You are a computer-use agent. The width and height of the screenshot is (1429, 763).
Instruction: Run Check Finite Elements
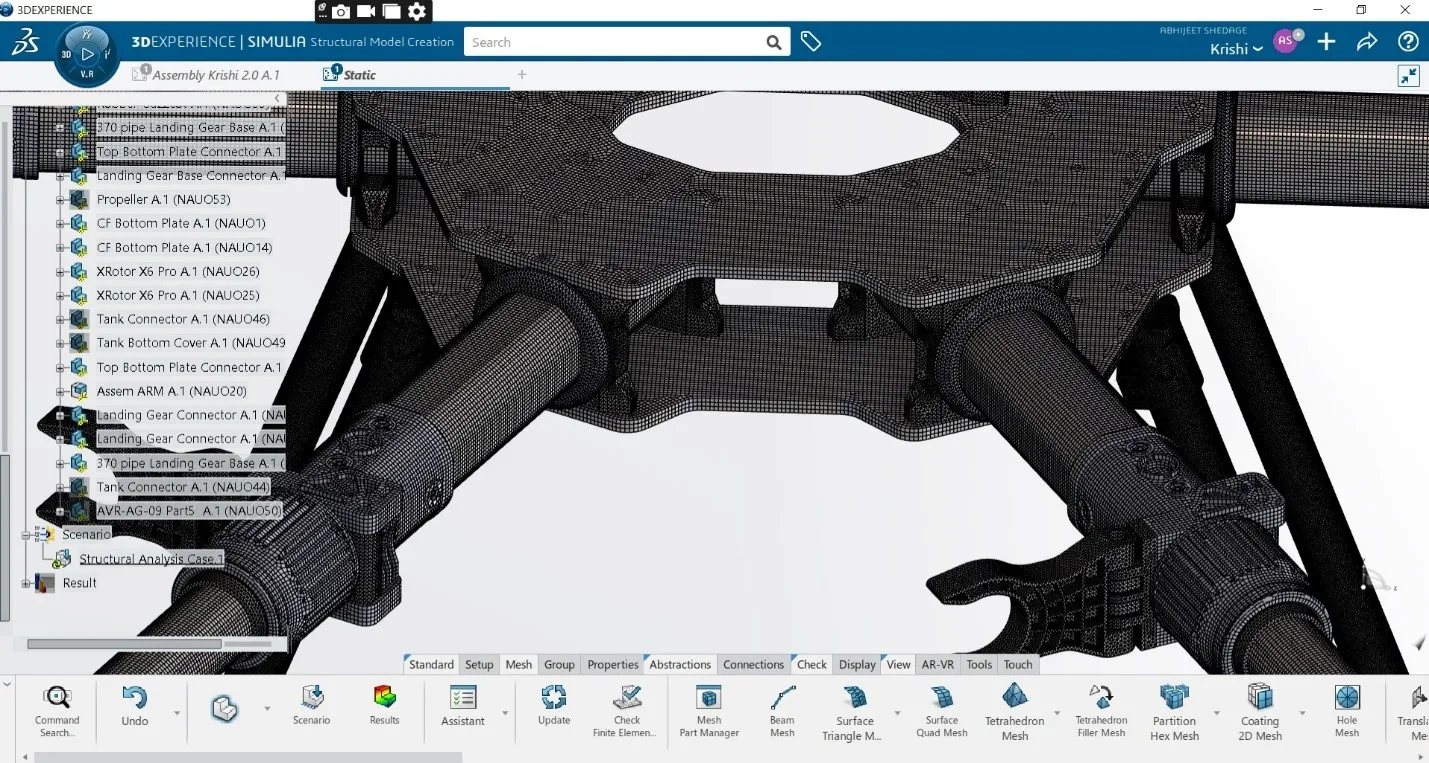pos(627,705)
